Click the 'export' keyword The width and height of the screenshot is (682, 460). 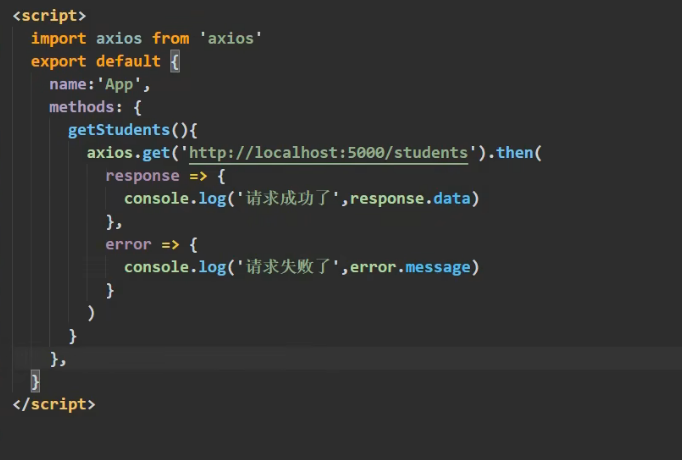[58, 62]
